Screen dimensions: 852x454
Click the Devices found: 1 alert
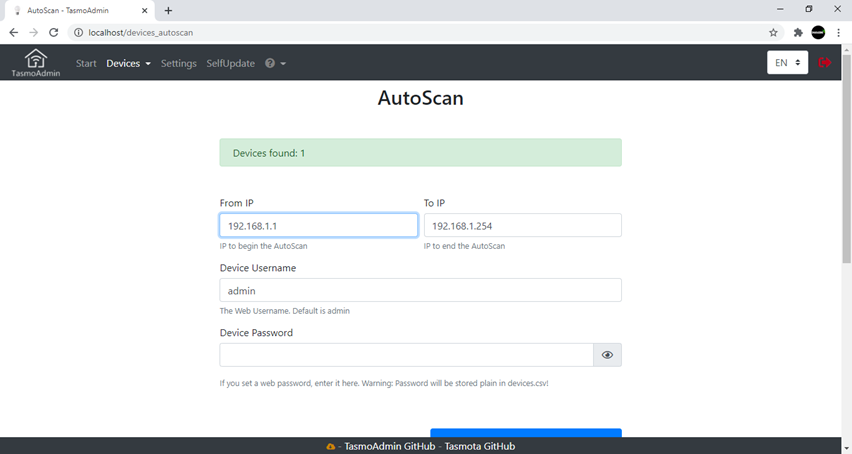click(421, 153)
